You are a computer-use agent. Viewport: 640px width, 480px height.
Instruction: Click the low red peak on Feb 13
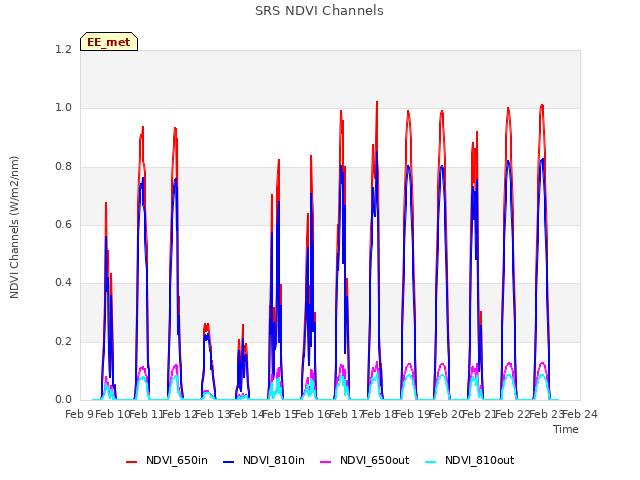coord(207,325)
